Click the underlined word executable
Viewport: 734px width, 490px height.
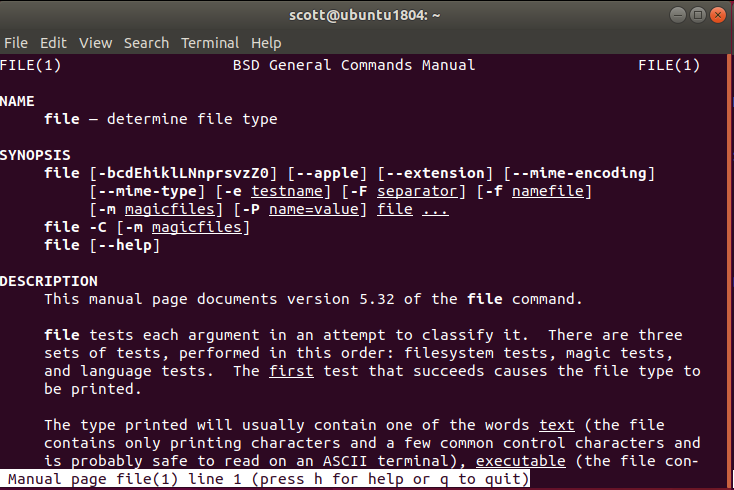point(521,461)
